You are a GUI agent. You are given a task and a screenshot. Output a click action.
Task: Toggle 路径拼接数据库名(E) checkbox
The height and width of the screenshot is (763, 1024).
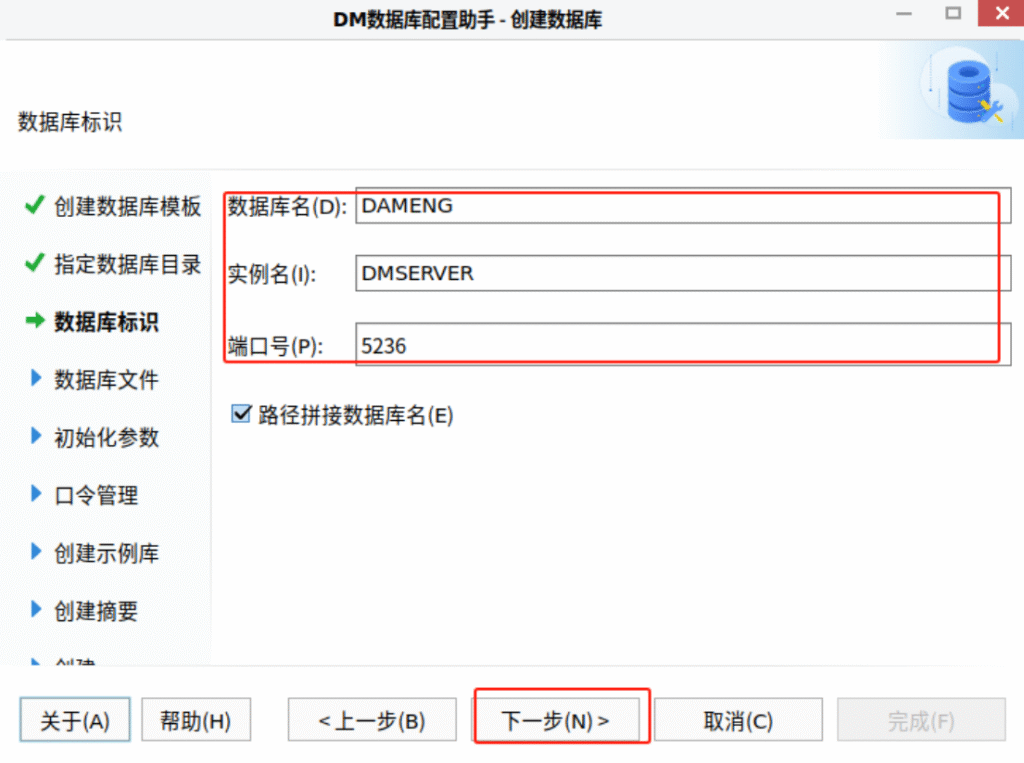pyautogui.click(x=241, y=415)
